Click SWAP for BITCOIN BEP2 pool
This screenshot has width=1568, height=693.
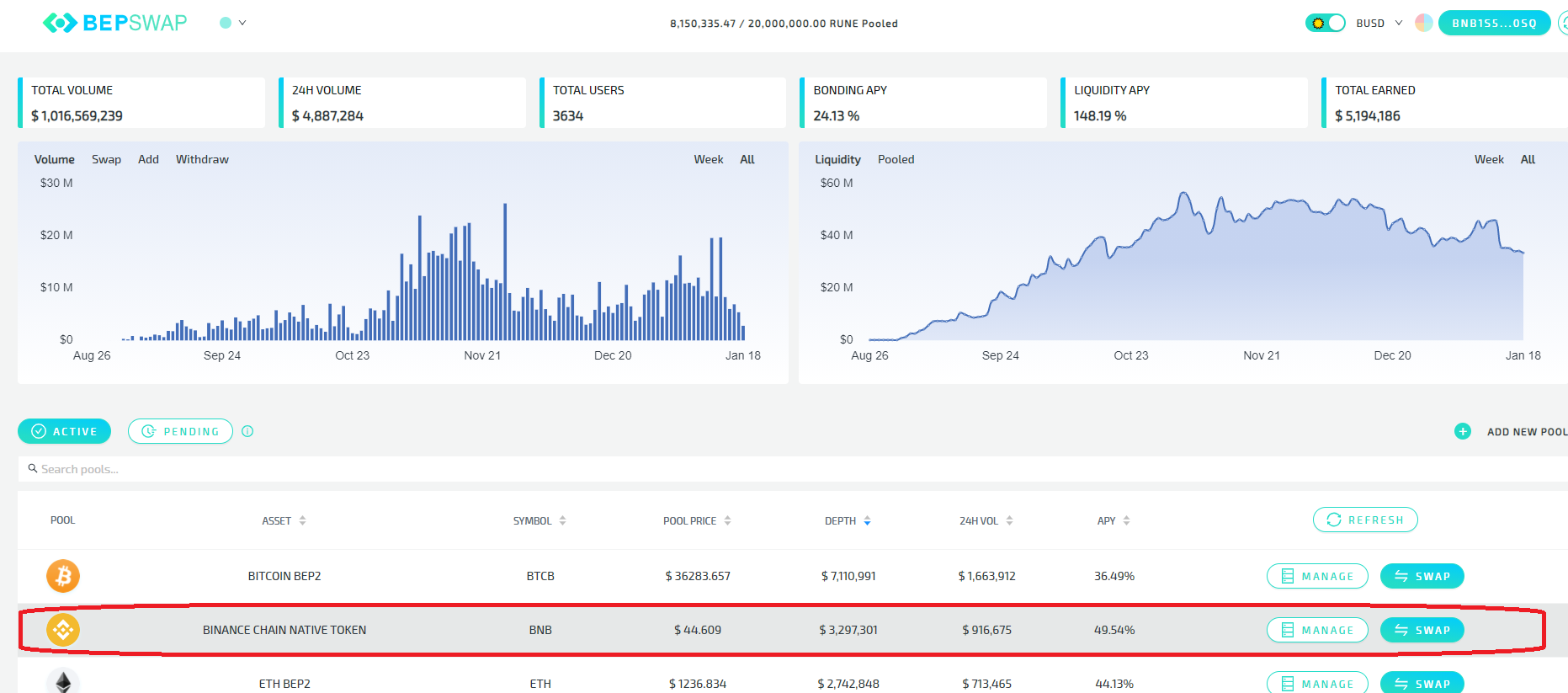(1422, 576)
